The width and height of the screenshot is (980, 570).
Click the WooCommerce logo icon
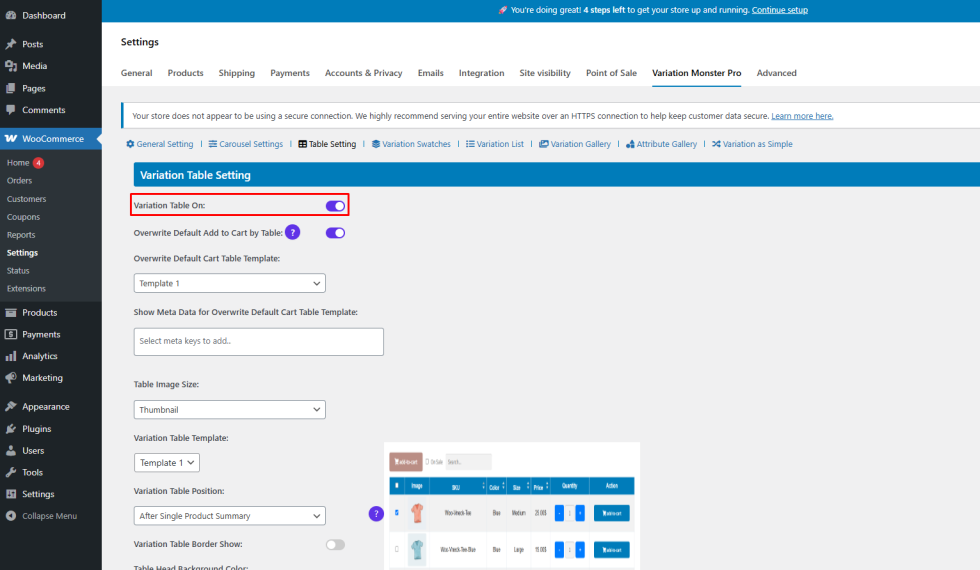[11, 138]
